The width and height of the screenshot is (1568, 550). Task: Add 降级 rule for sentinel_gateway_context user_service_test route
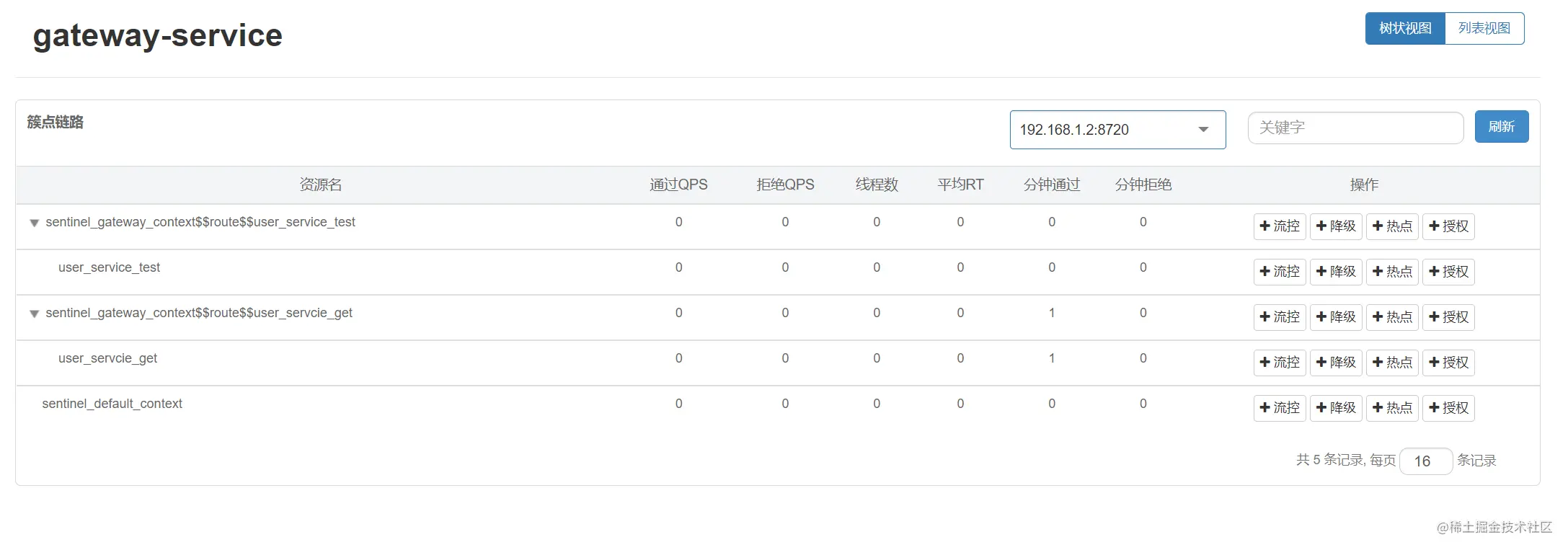click(1336, 226)
